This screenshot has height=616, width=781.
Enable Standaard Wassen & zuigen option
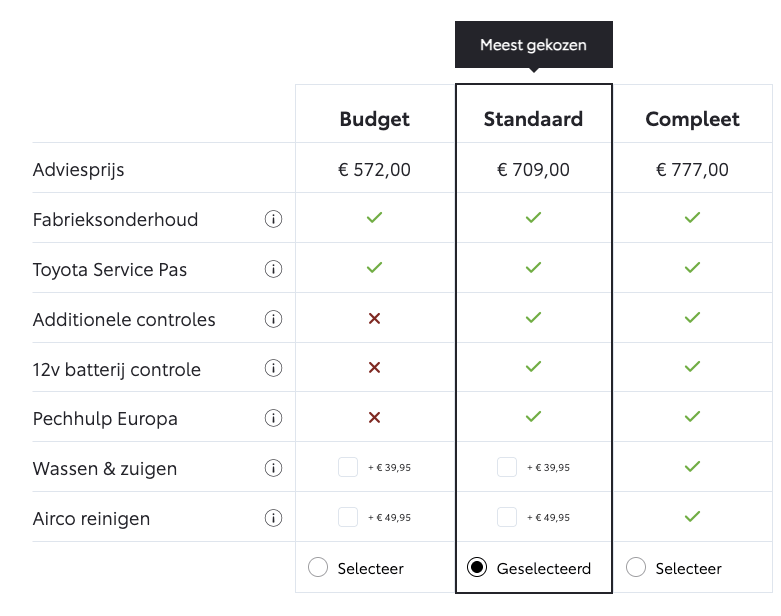point(507,467)
